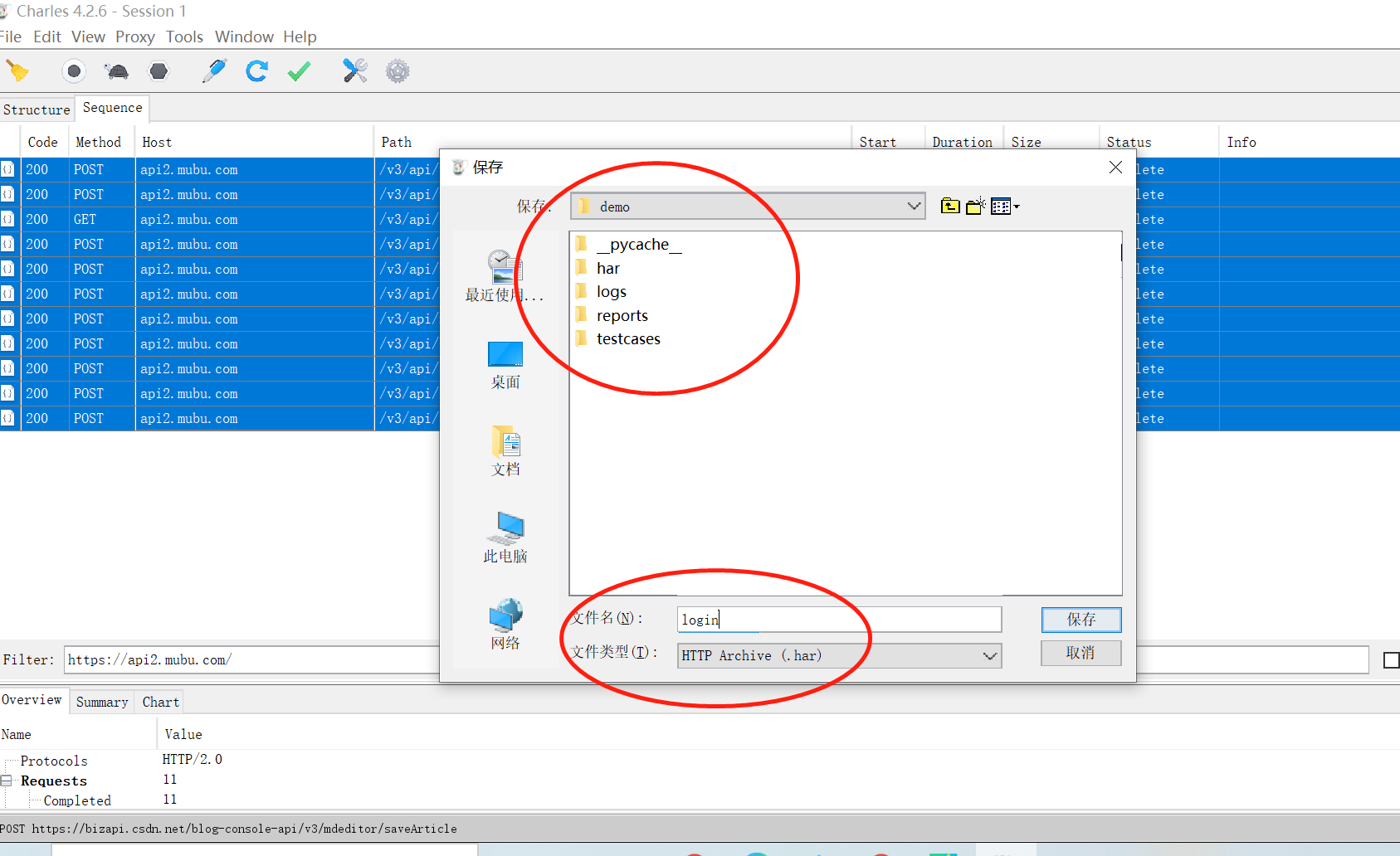Open settings gear icon in toolbar
This screenshot has width=1400, height=856.
[398, 71]
